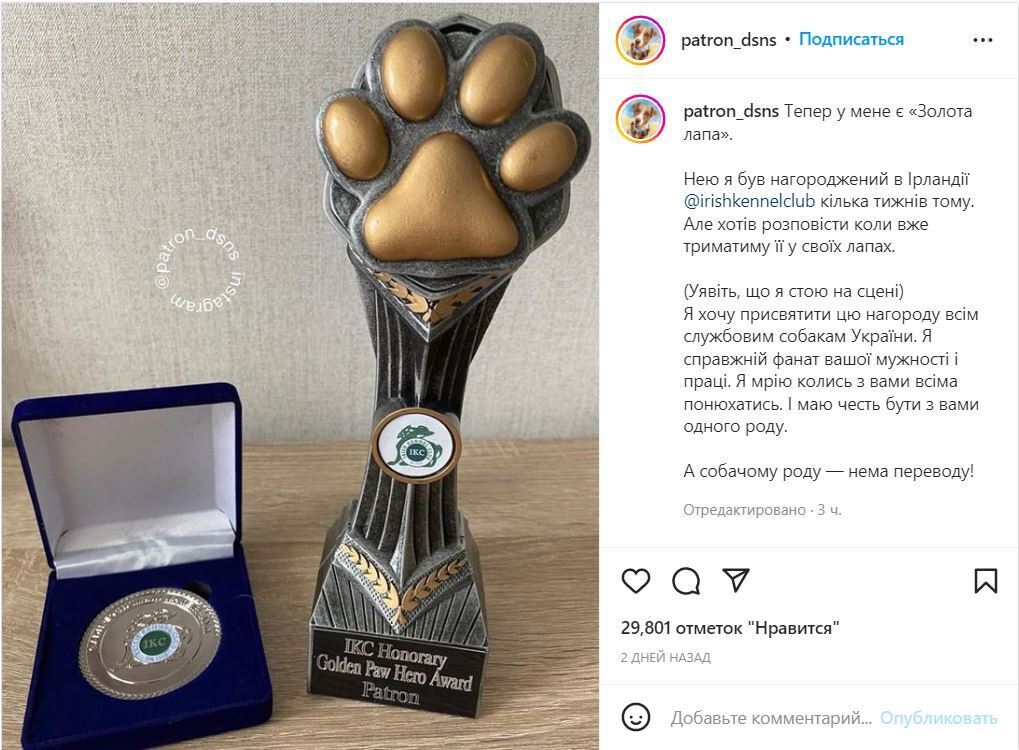Follow account via Подписаться link

coord(851,40)
